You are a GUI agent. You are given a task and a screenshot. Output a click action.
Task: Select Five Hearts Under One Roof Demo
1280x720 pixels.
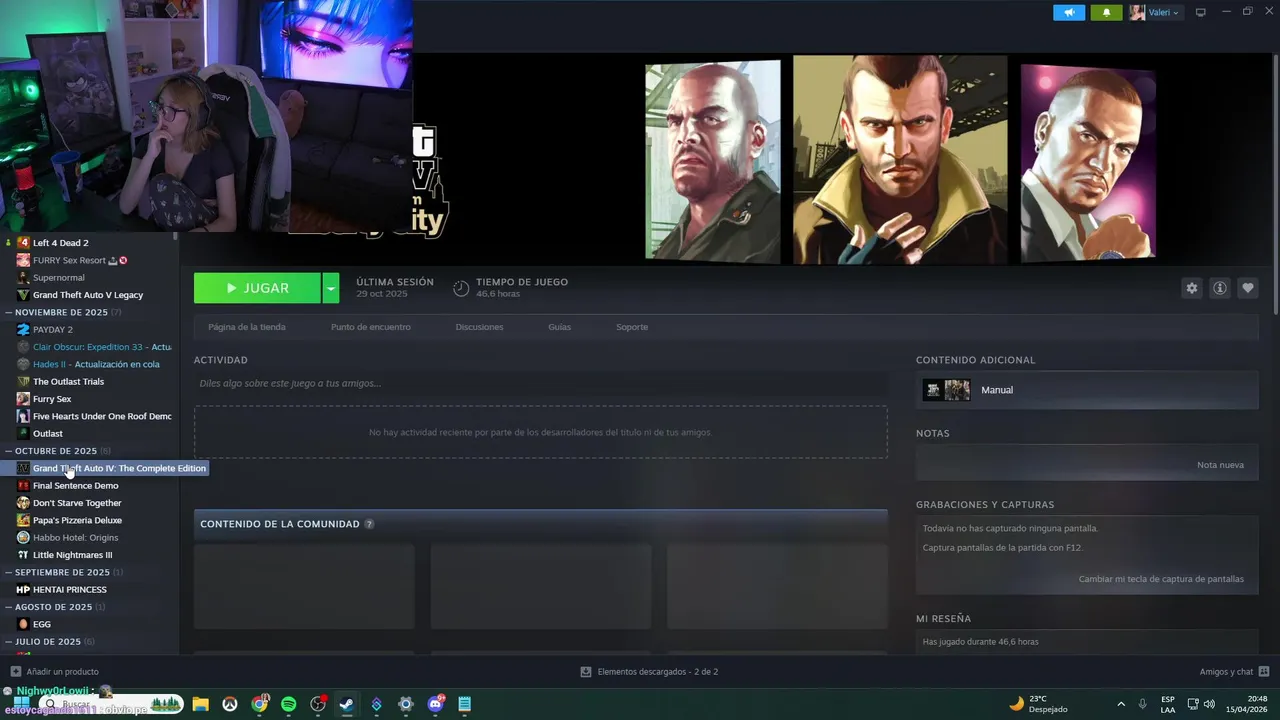coord(102,416)
